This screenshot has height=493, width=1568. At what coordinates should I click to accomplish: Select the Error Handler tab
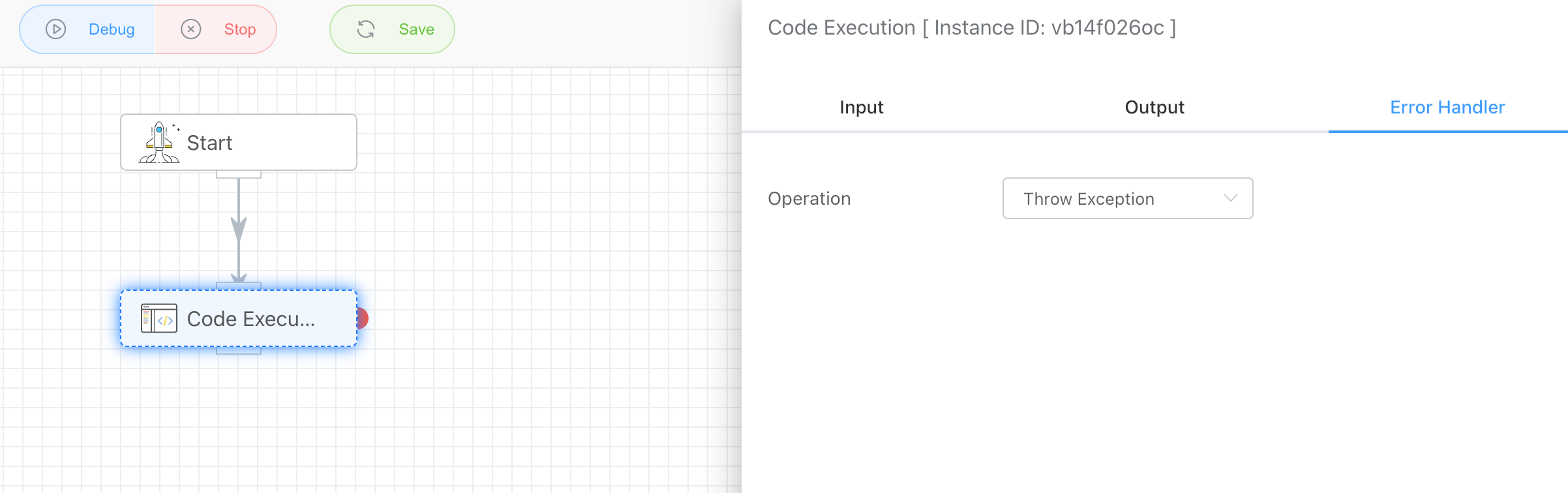click(1447, 107)
